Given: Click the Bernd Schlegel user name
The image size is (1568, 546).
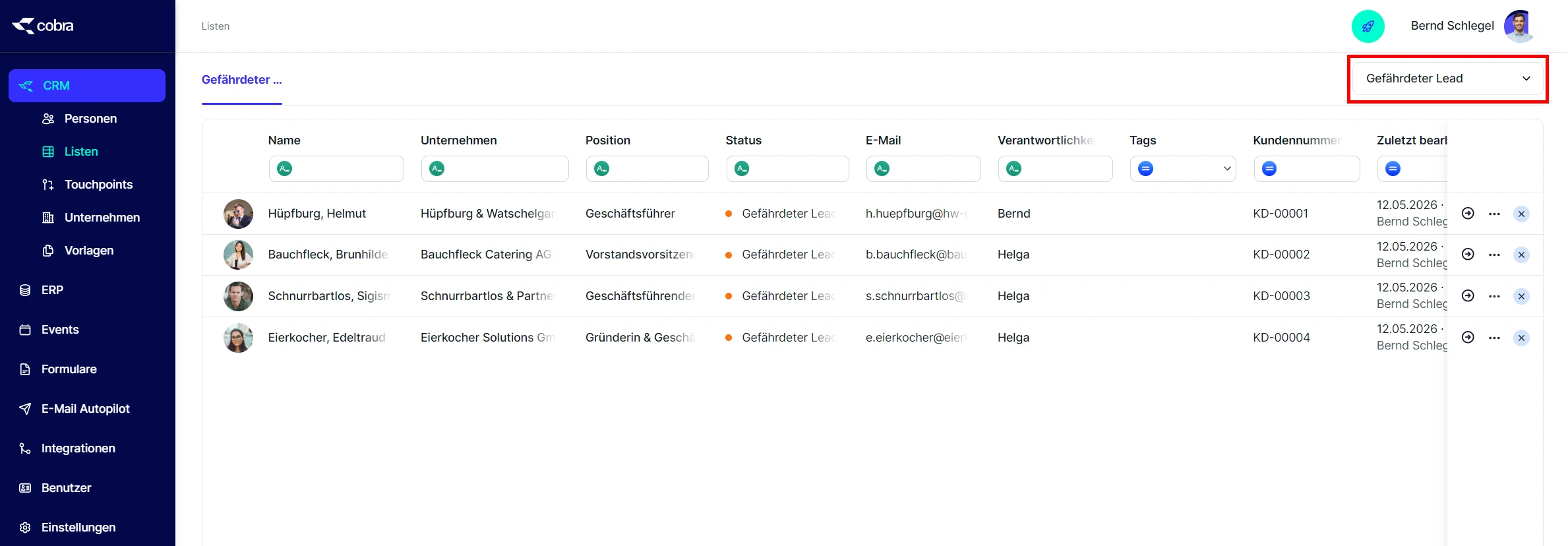Looking at the screenshot, I should [1452, 26].
